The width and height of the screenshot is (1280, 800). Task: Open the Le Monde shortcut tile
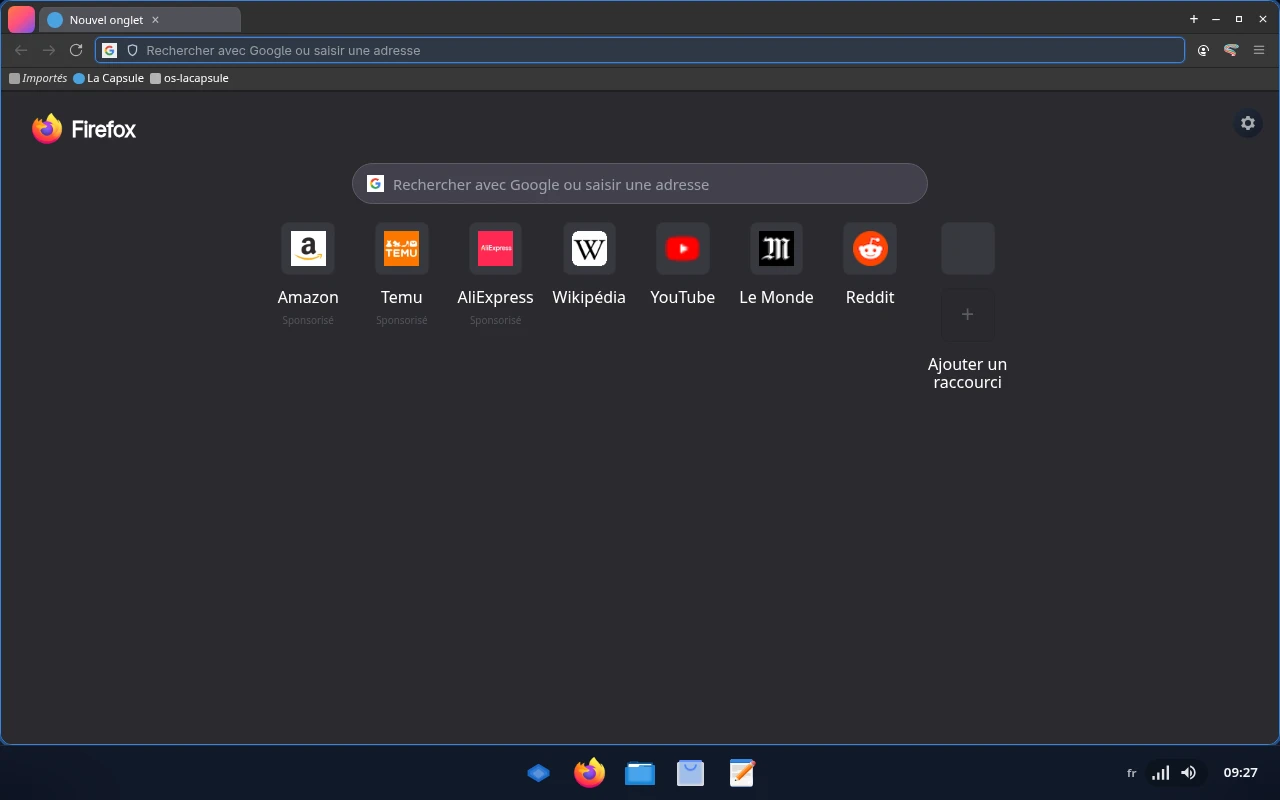click(776, 249)
